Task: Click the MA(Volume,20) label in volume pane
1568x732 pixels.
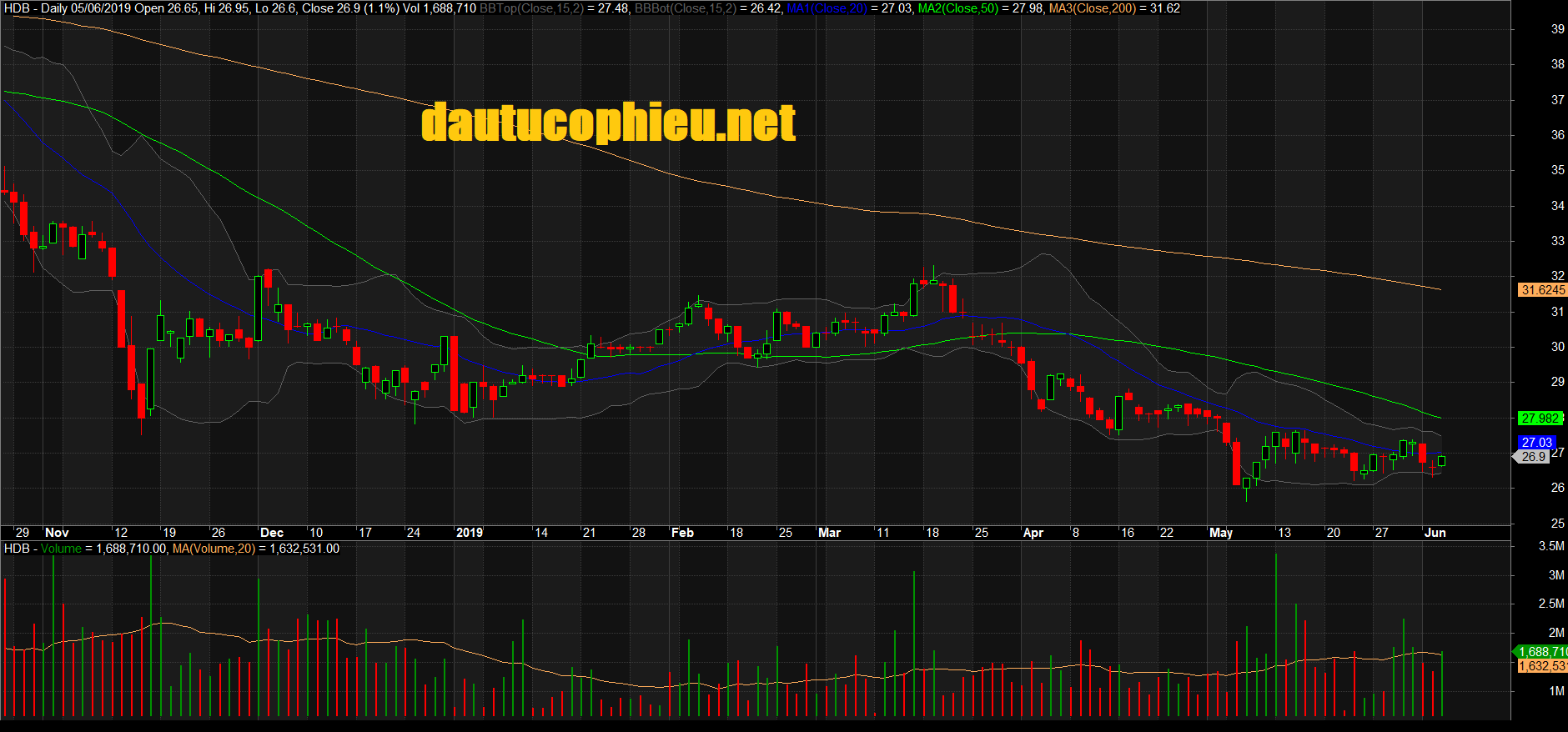Action: [214, 549]
